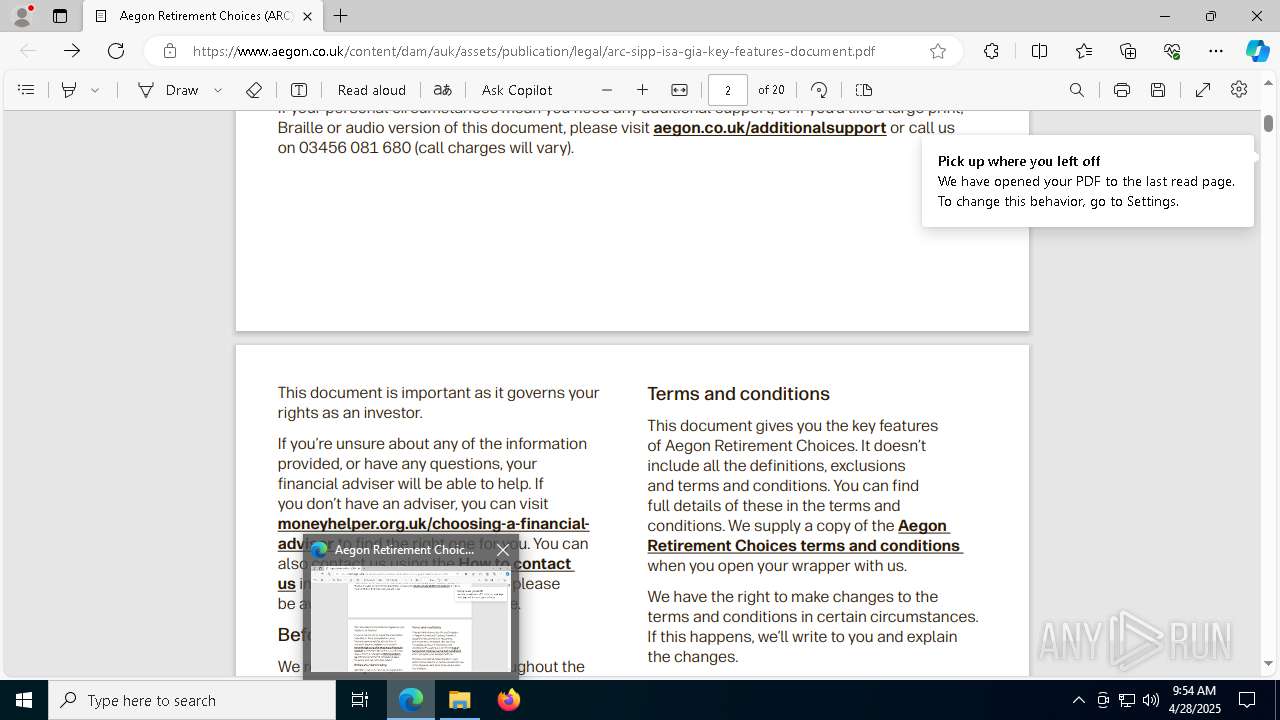
Task: Enter PDF full screen mode
Action: (1203, 90)
